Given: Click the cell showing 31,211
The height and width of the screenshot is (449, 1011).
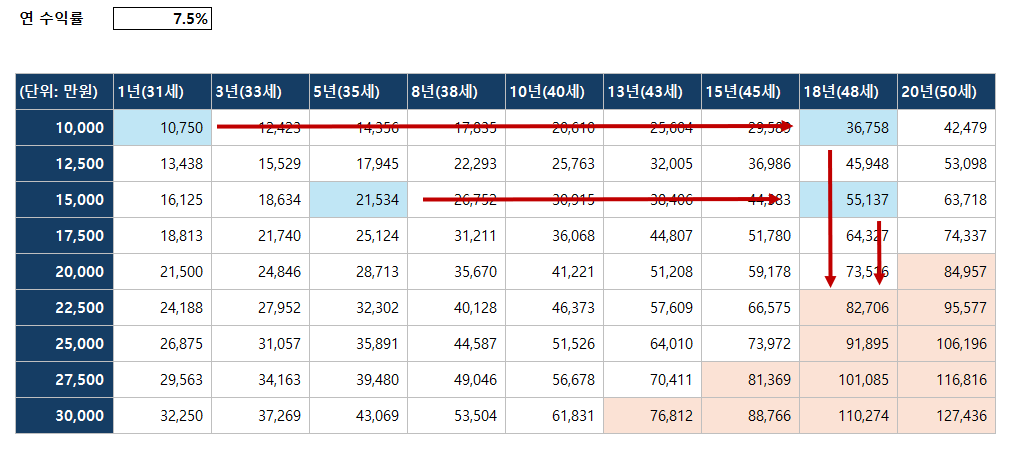Looking at the screenshot, I should pyautogui.click(x=456, y=235).
